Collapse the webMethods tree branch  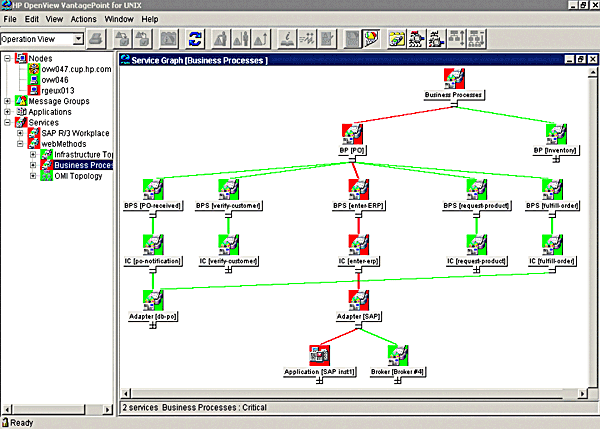click(21, 144)
